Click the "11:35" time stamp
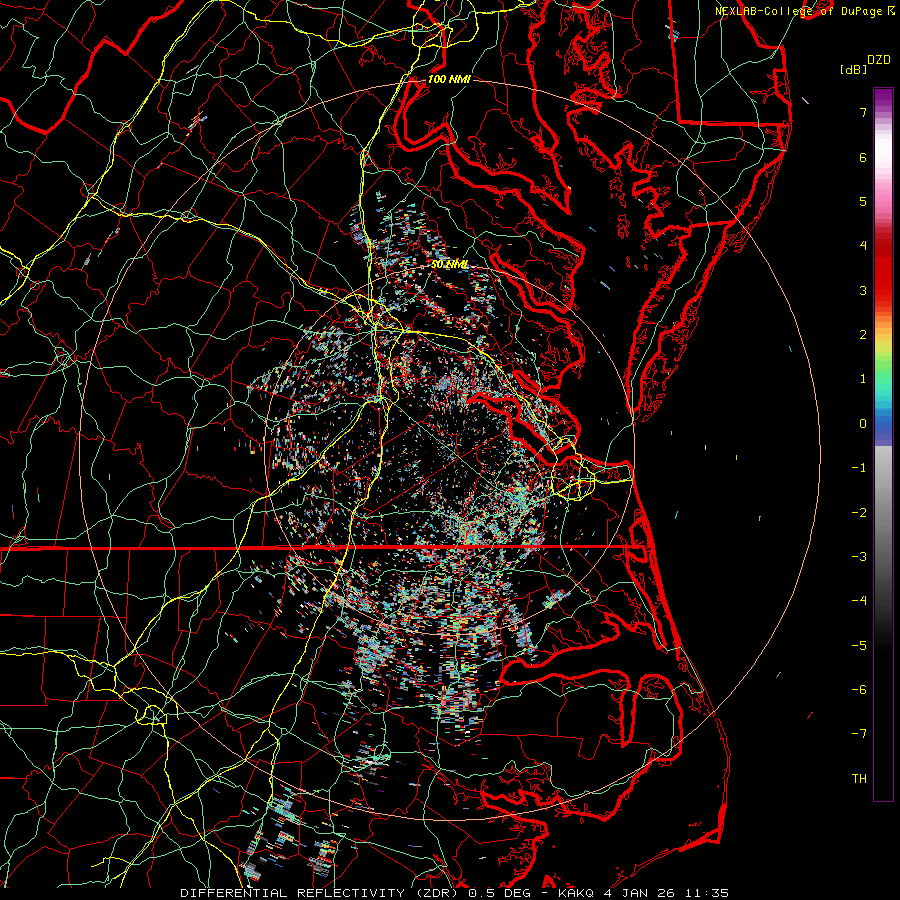This screenshot has width=900, height=900. click(709, 893)
